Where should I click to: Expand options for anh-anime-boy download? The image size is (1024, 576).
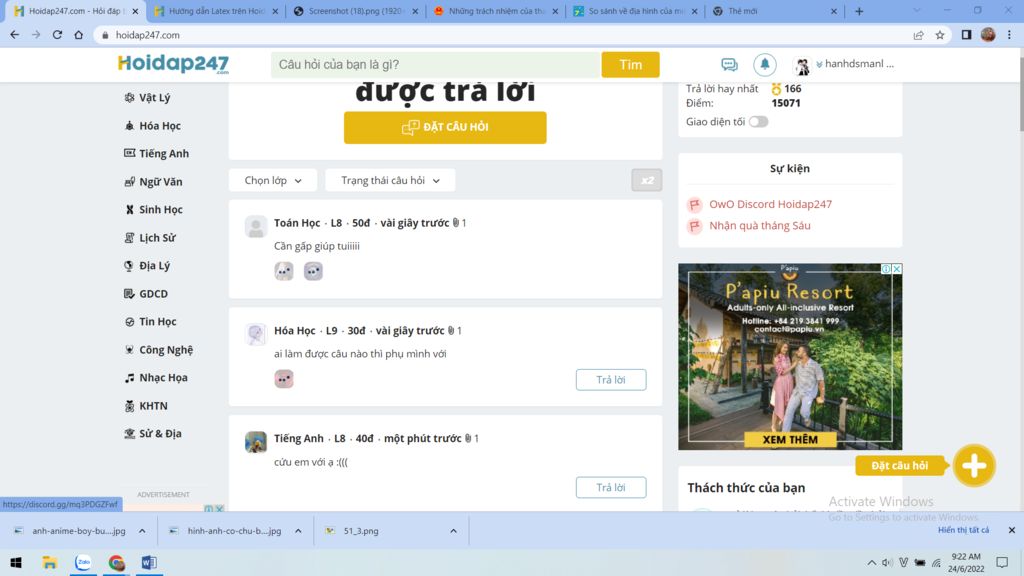pyautogui.click(x=142, y=531)
